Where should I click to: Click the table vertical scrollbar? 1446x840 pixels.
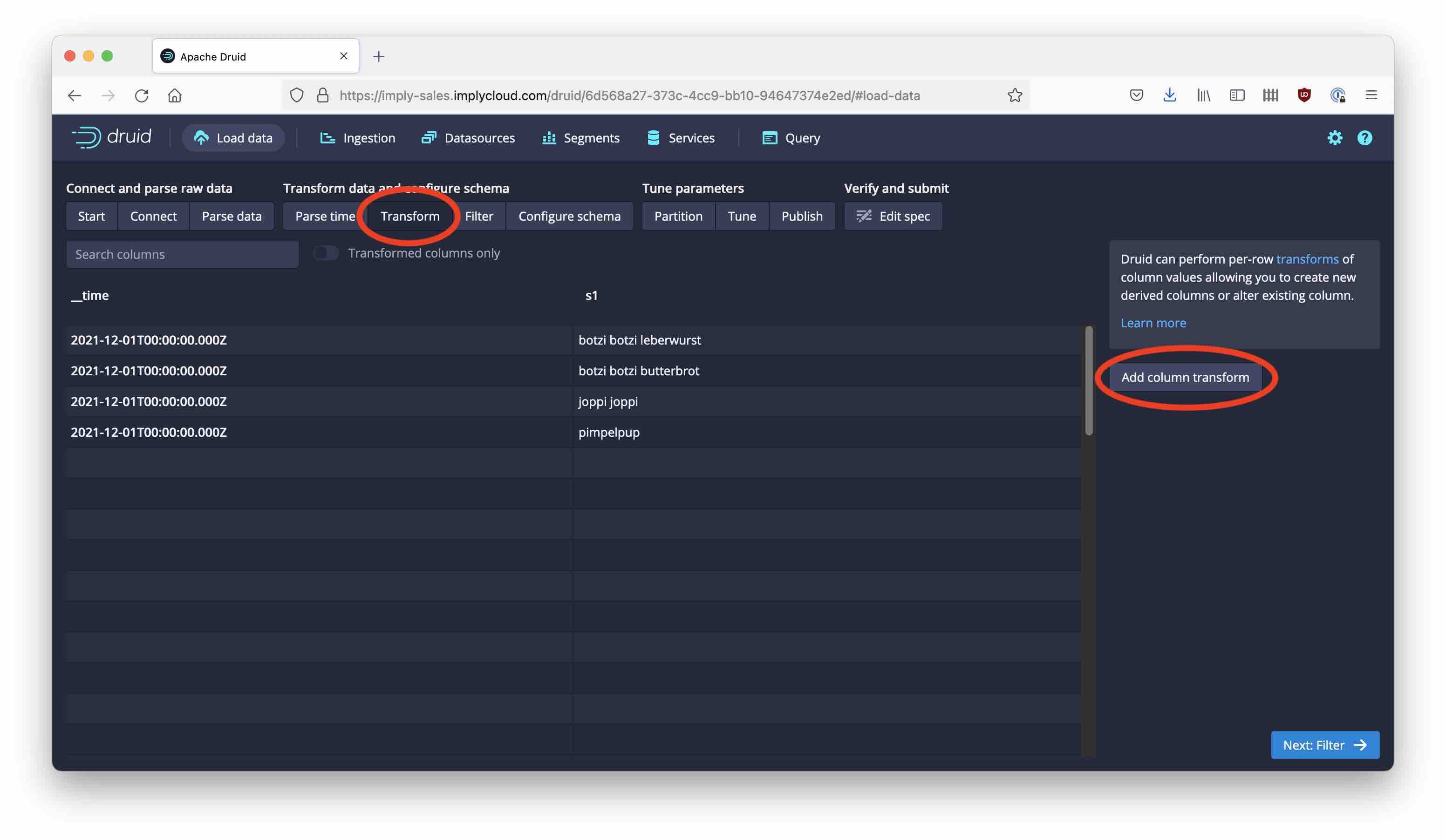pos(1089,381)
